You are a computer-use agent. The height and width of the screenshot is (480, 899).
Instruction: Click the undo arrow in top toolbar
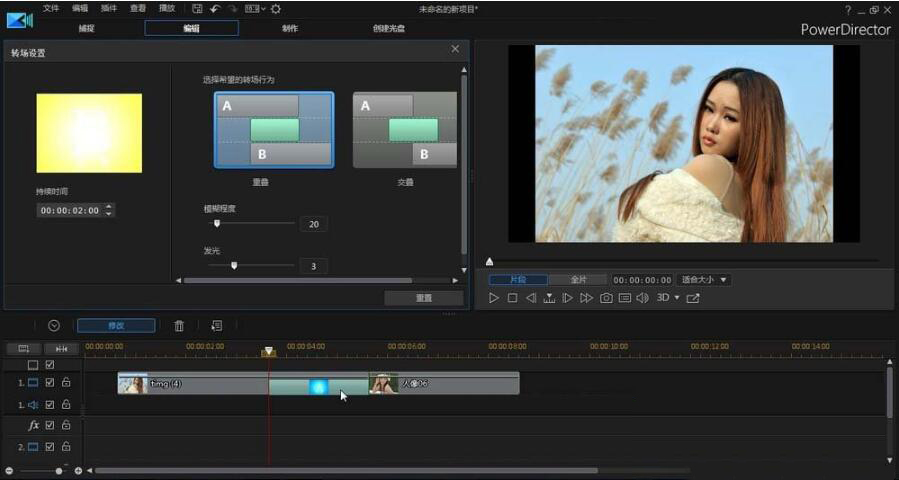[x=215, y=8]
